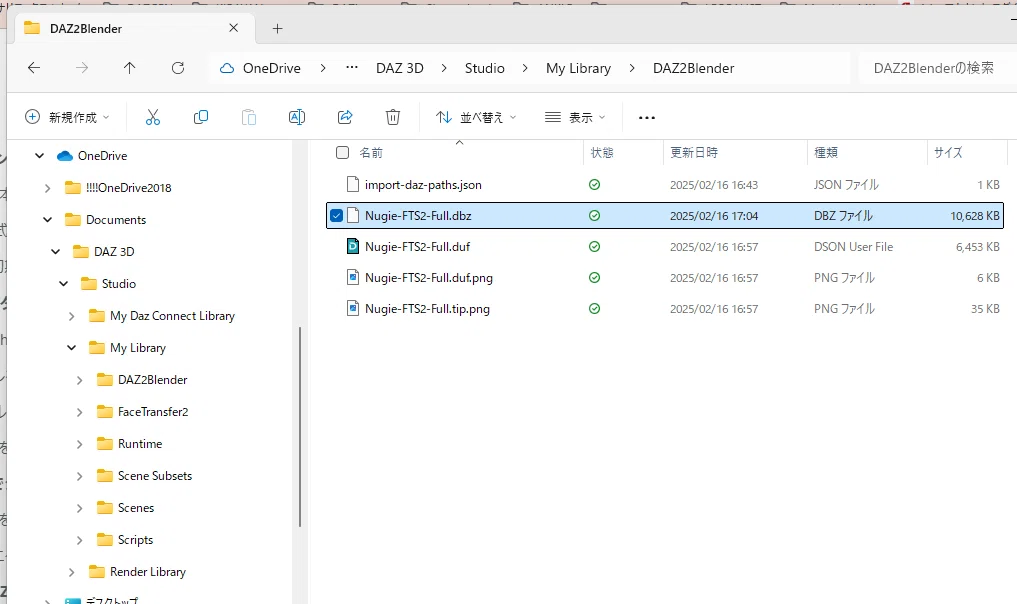
Task: Navigate to My Library in breadcrumb
Action: (x=579, y=68)
